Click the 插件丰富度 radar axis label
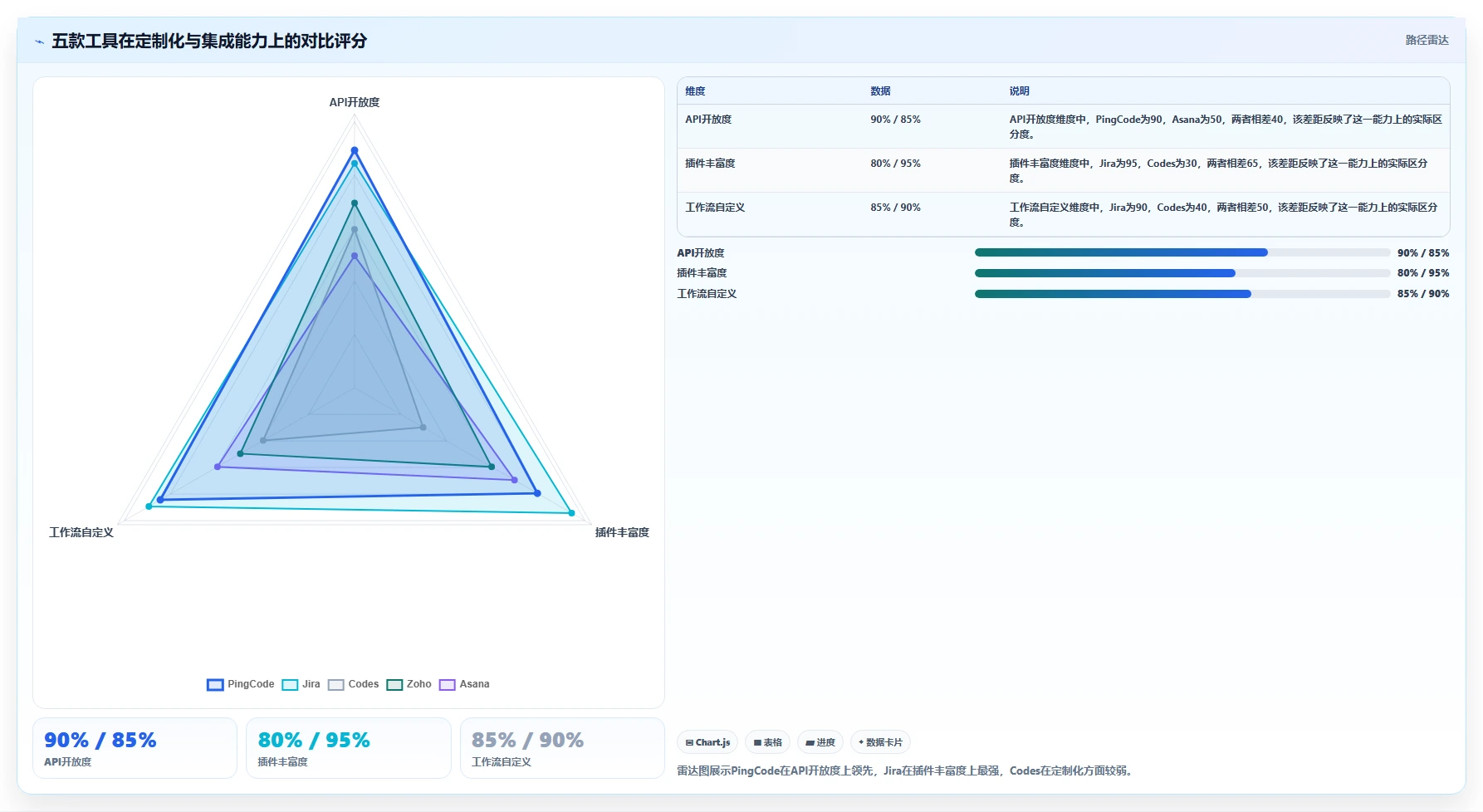The width and height of the screenshot is (1483, 812). tap(622, 532)
